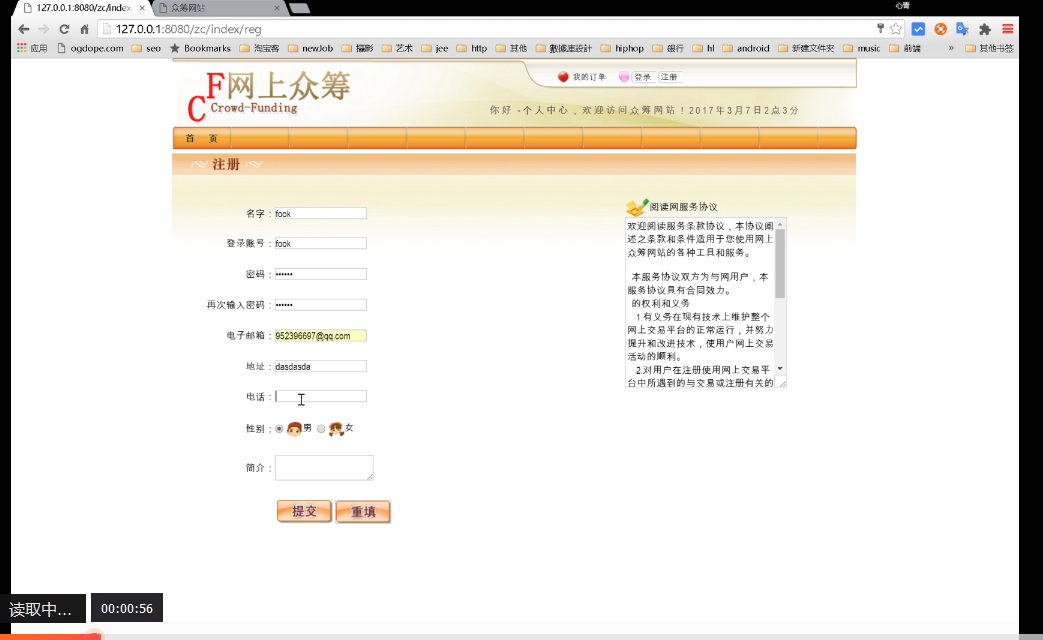Viewport: 1043px width, 640px height.
Task: Open a new browser tab
Action: [299, 8]
